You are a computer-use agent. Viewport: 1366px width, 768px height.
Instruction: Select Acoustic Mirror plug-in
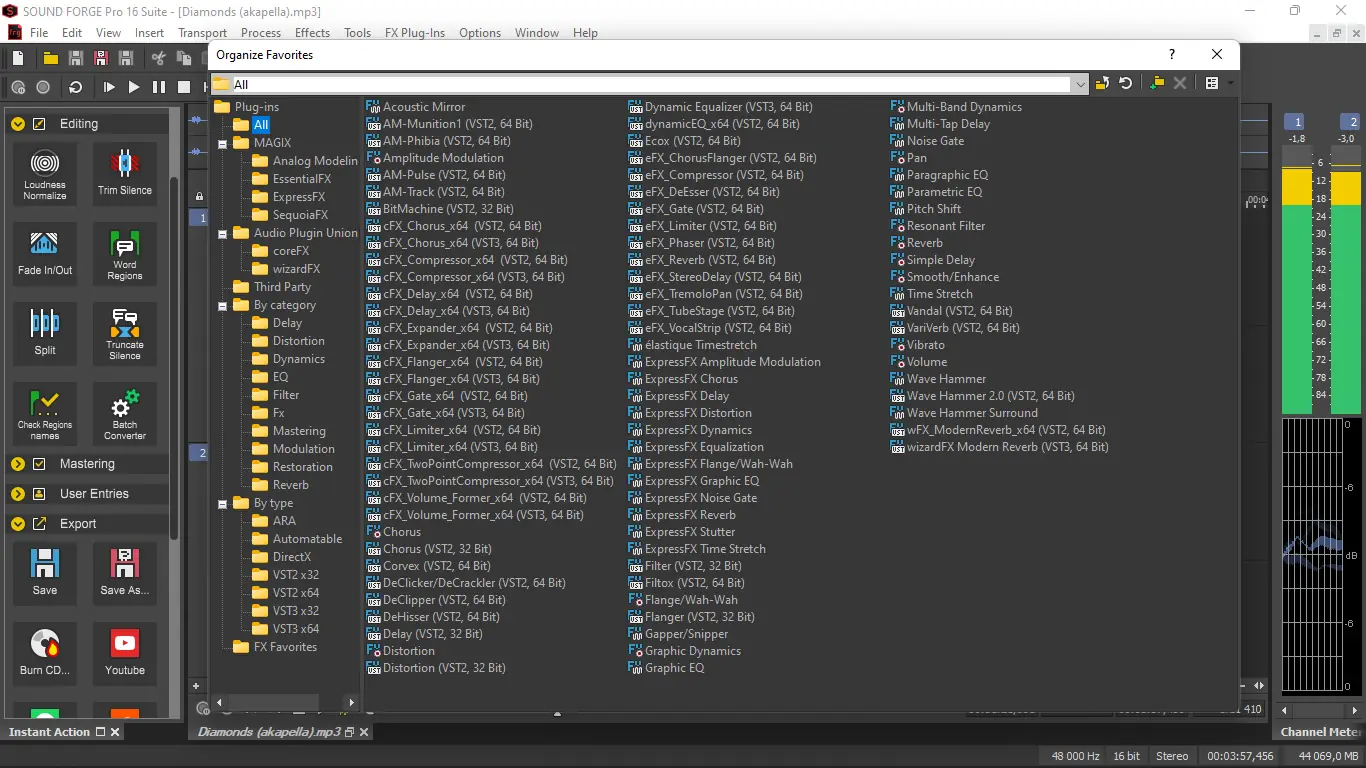tap(416, 107)
